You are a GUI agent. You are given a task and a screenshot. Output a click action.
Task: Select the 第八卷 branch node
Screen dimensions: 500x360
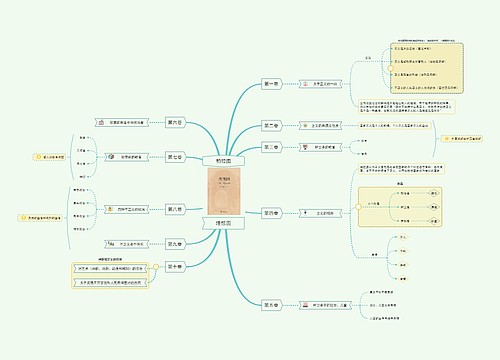click(x=175, y=209)
